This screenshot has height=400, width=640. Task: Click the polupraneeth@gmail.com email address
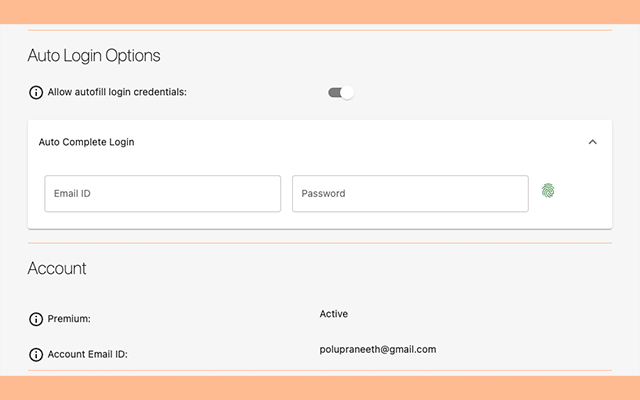click(378, 349)
